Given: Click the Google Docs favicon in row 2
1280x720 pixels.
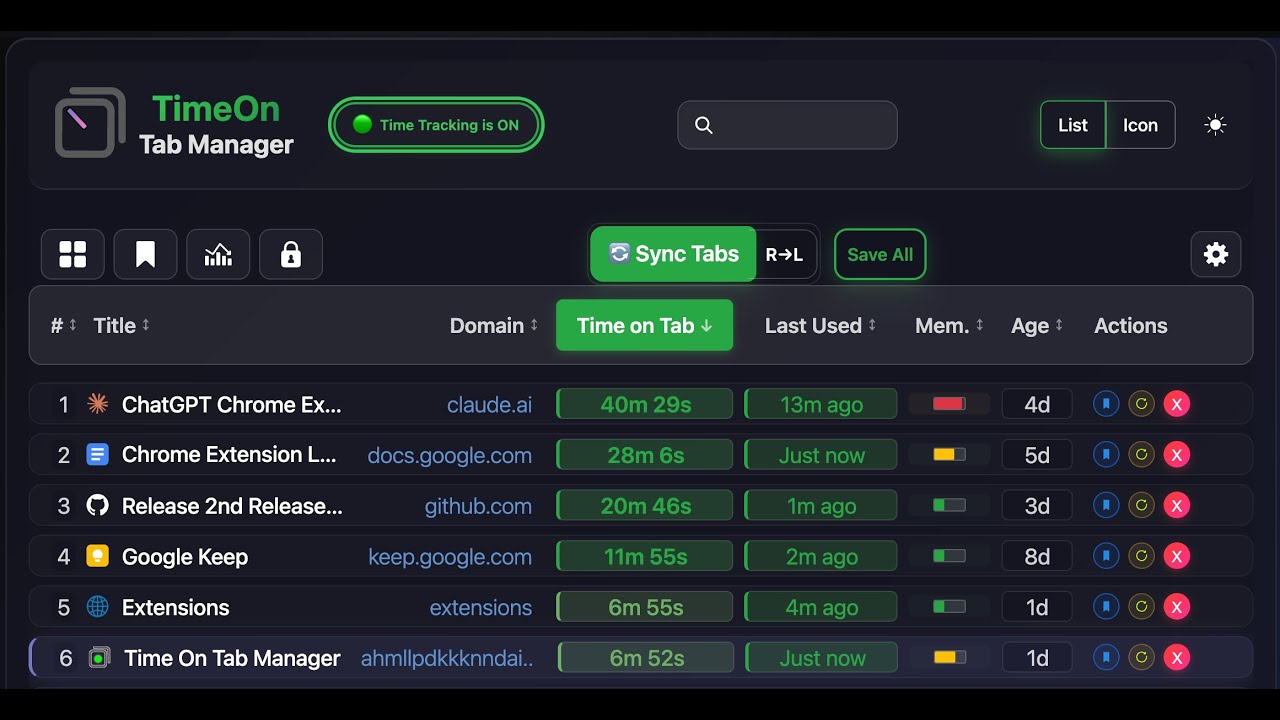Looking at the screenshot, I should (x=97, y=454).
